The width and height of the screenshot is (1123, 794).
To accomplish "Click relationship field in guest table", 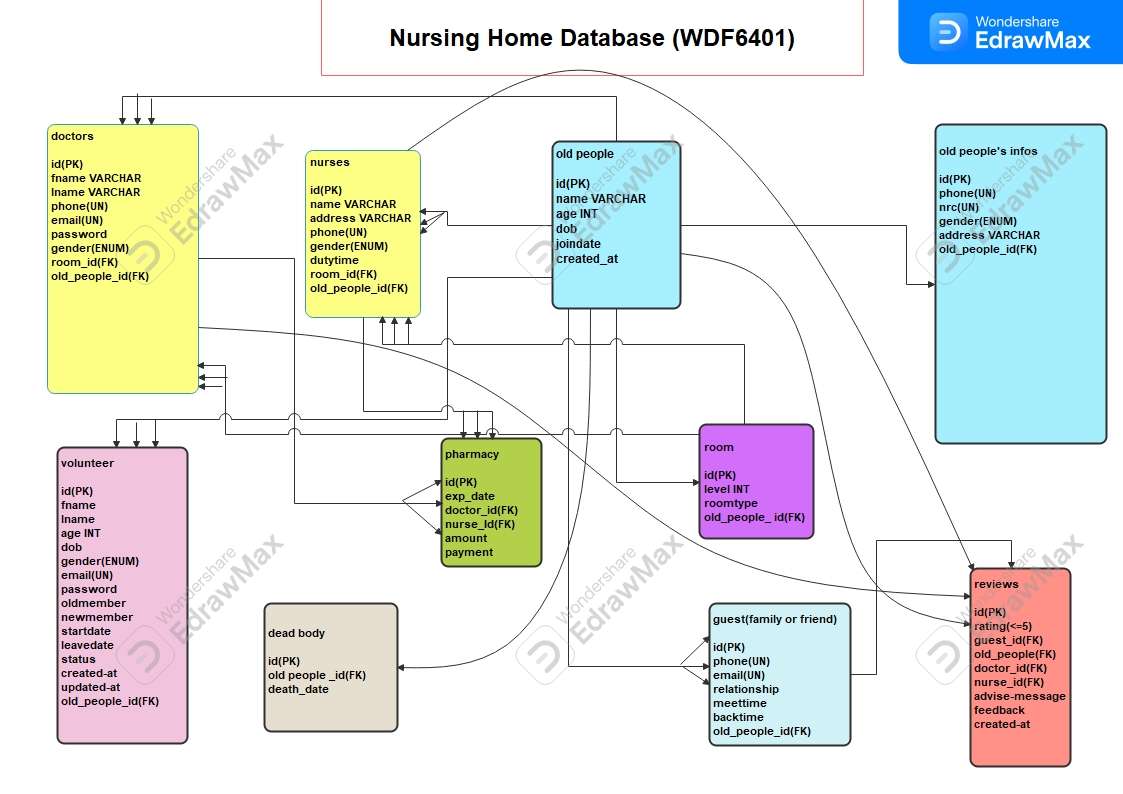I will (x=746, y=689).
